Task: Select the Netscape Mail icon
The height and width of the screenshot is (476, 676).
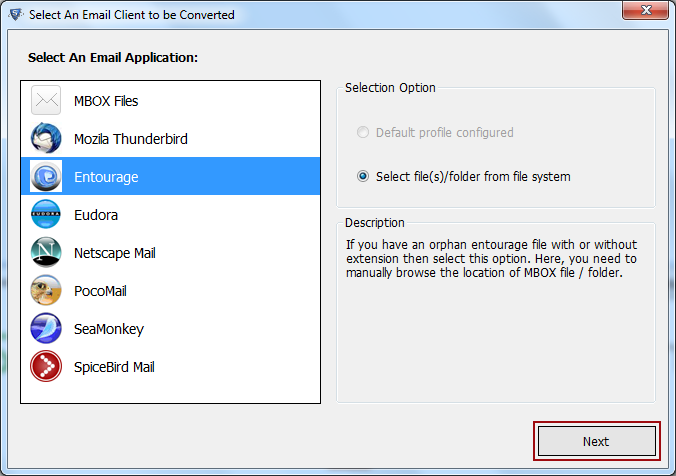Action: pos(46,252)
